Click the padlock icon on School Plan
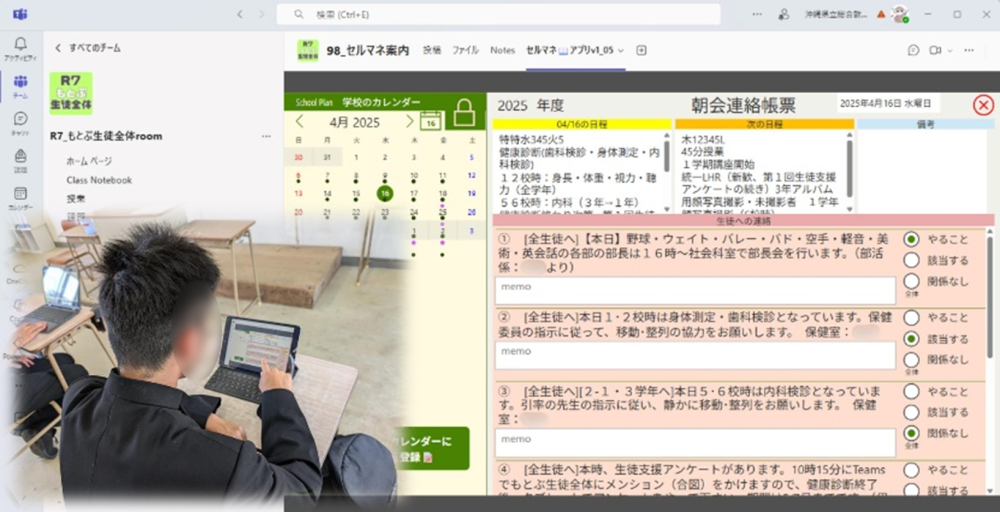The image size is (1000, 512). 465,113
